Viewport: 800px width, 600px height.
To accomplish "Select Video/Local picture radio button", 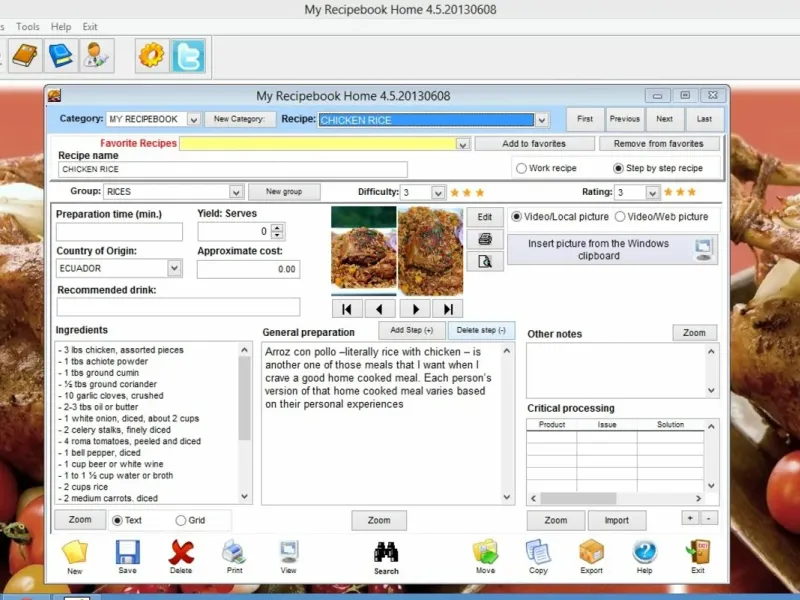I will tap(516, 217).
